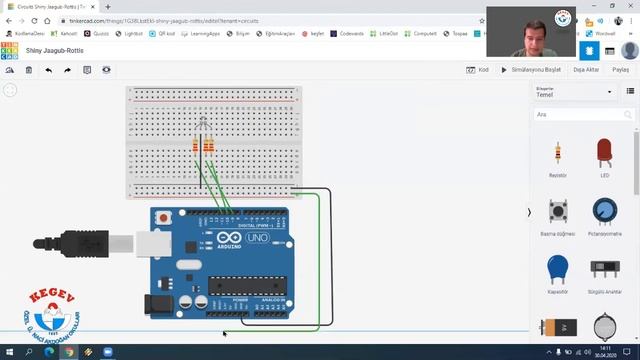Open the Wordwall bookmark
Viewport: 640px width, 360px height.
click(x=600, y=33)
